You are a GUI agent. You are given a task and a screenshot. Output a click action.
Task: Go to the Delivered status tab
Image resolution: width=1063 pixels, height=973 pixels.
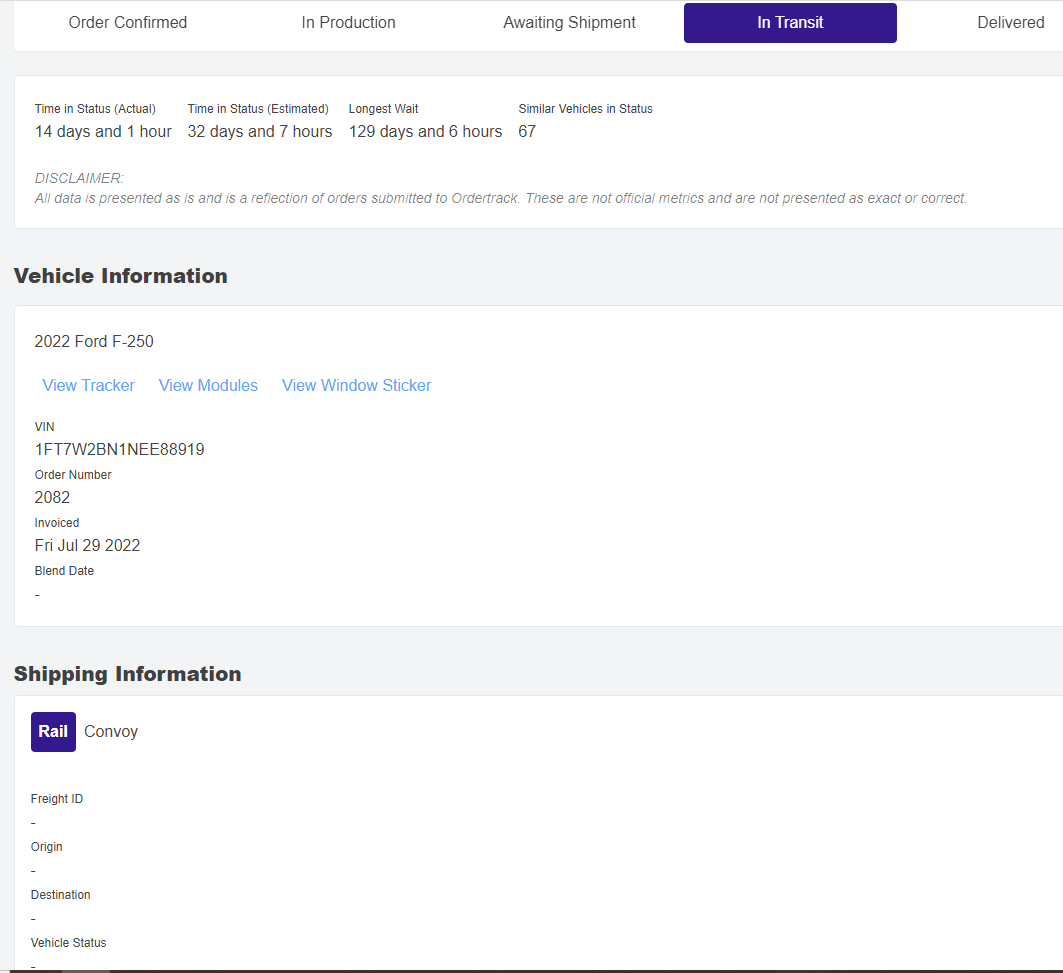pyautogui.click(x=1010, y=23)
